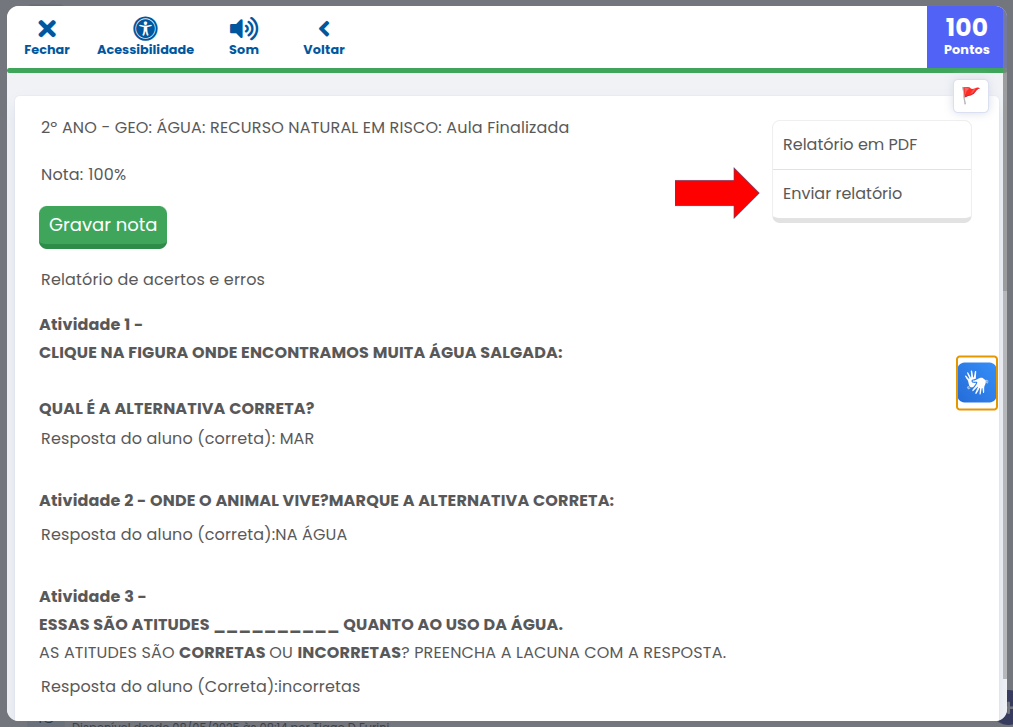The image size is (1013, 727).
Task: Click the red flag report icon
Action: point(970,95)
